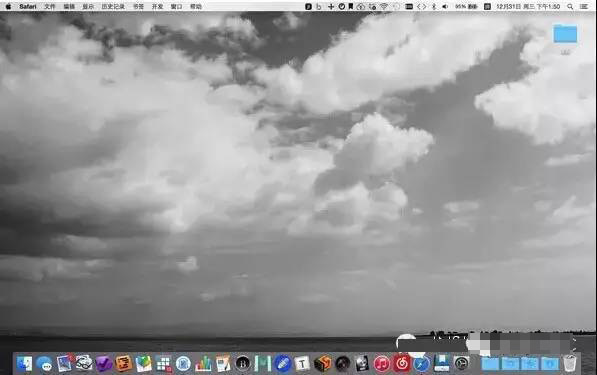Open the Trash in the Dock
This screenshot has width=597, height=375.
pyautogui.click(x=570, y=364)
